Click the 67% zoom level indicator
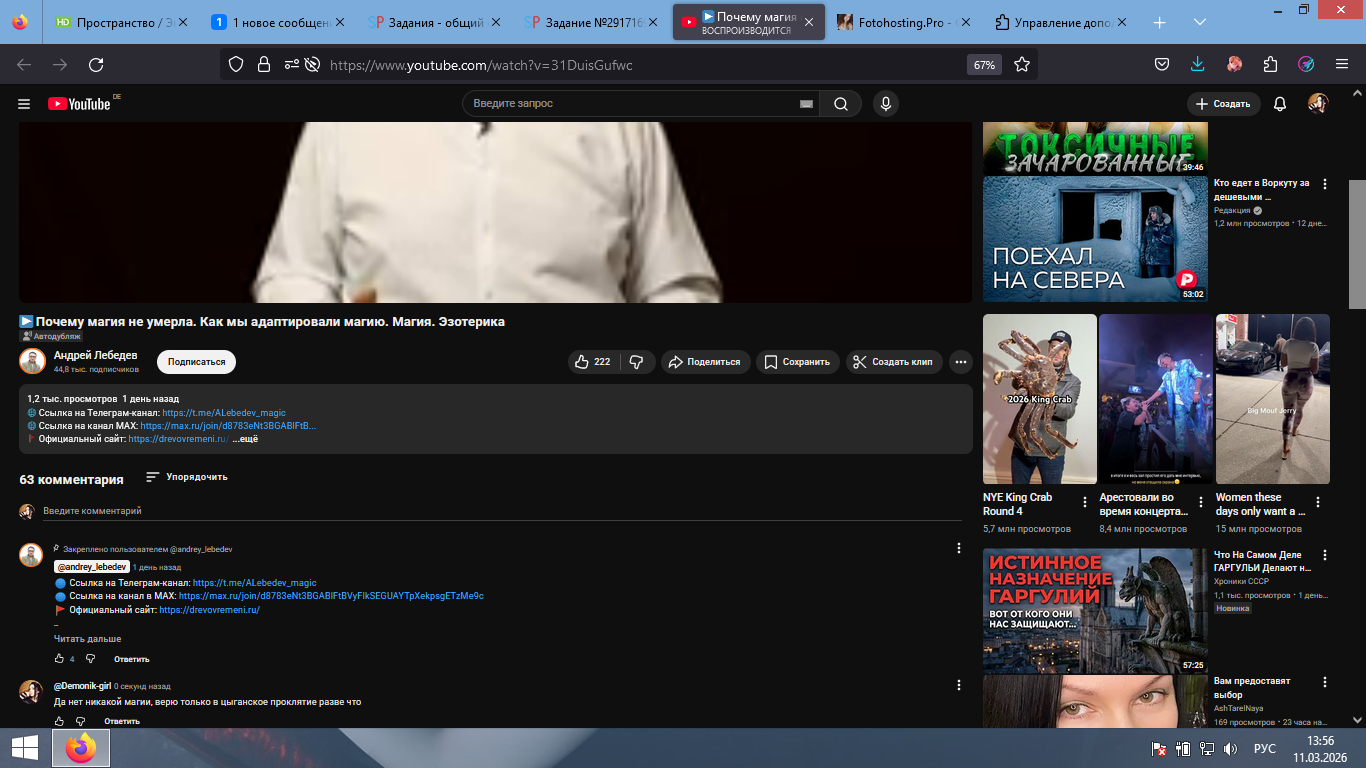 point(984,65)
